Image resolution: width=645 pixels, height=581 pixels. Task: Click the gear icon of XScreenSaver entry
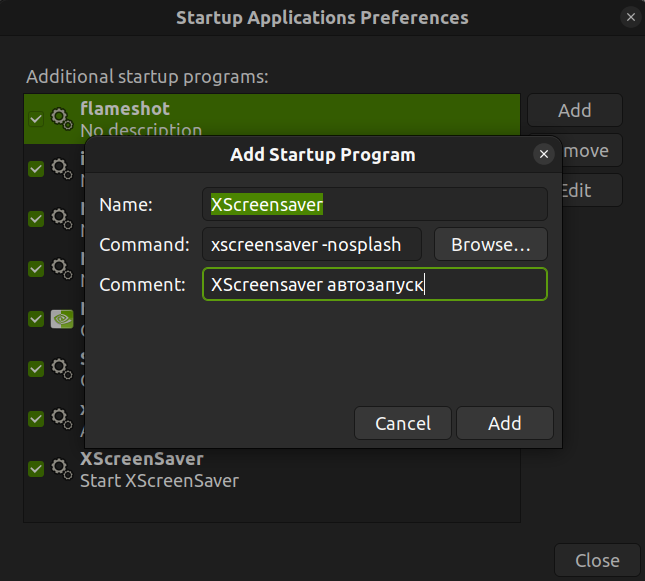click(x=62, y=469)
